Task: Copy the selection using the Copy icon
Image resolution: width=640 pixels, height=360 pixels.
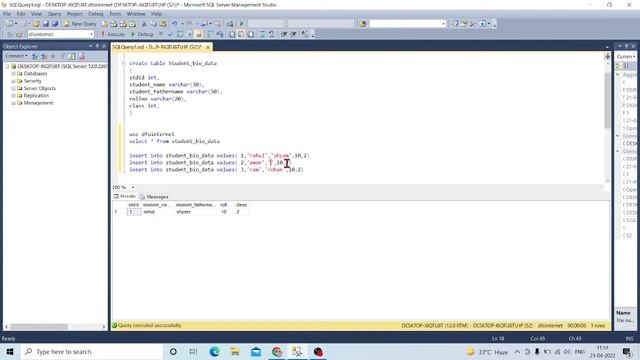Action: (x=153, y=24)
